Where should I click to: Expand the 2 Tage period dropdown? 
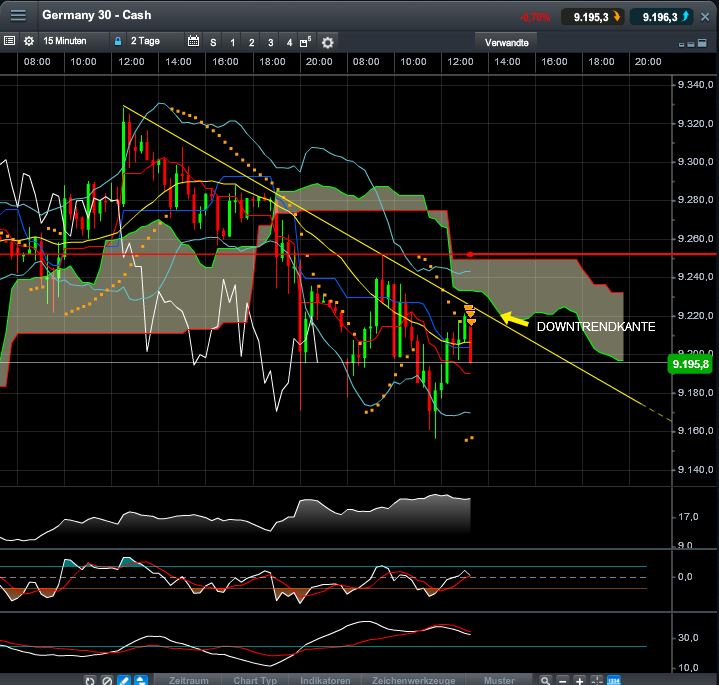pyautogui.click(x=151, y=42)
